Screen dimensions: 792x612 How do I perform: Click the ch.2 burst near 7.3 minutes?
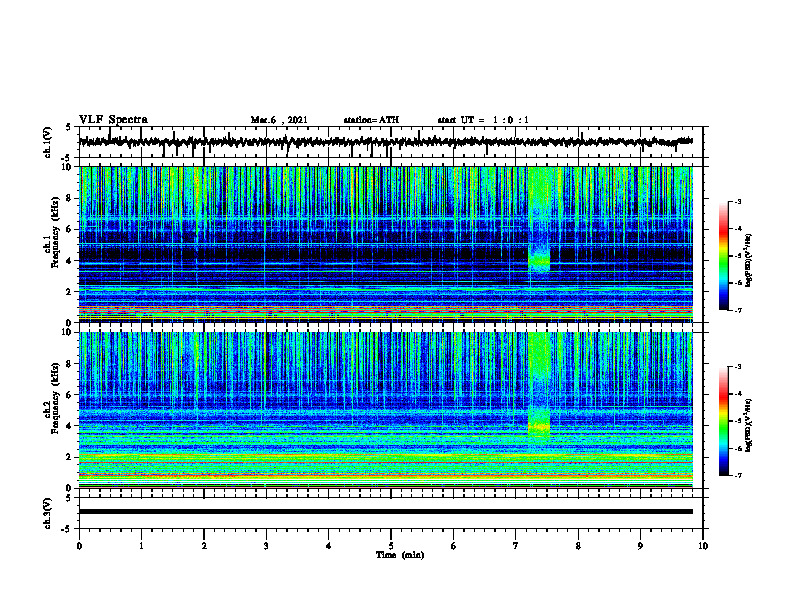pyautogui.click(x=539, y=428)
